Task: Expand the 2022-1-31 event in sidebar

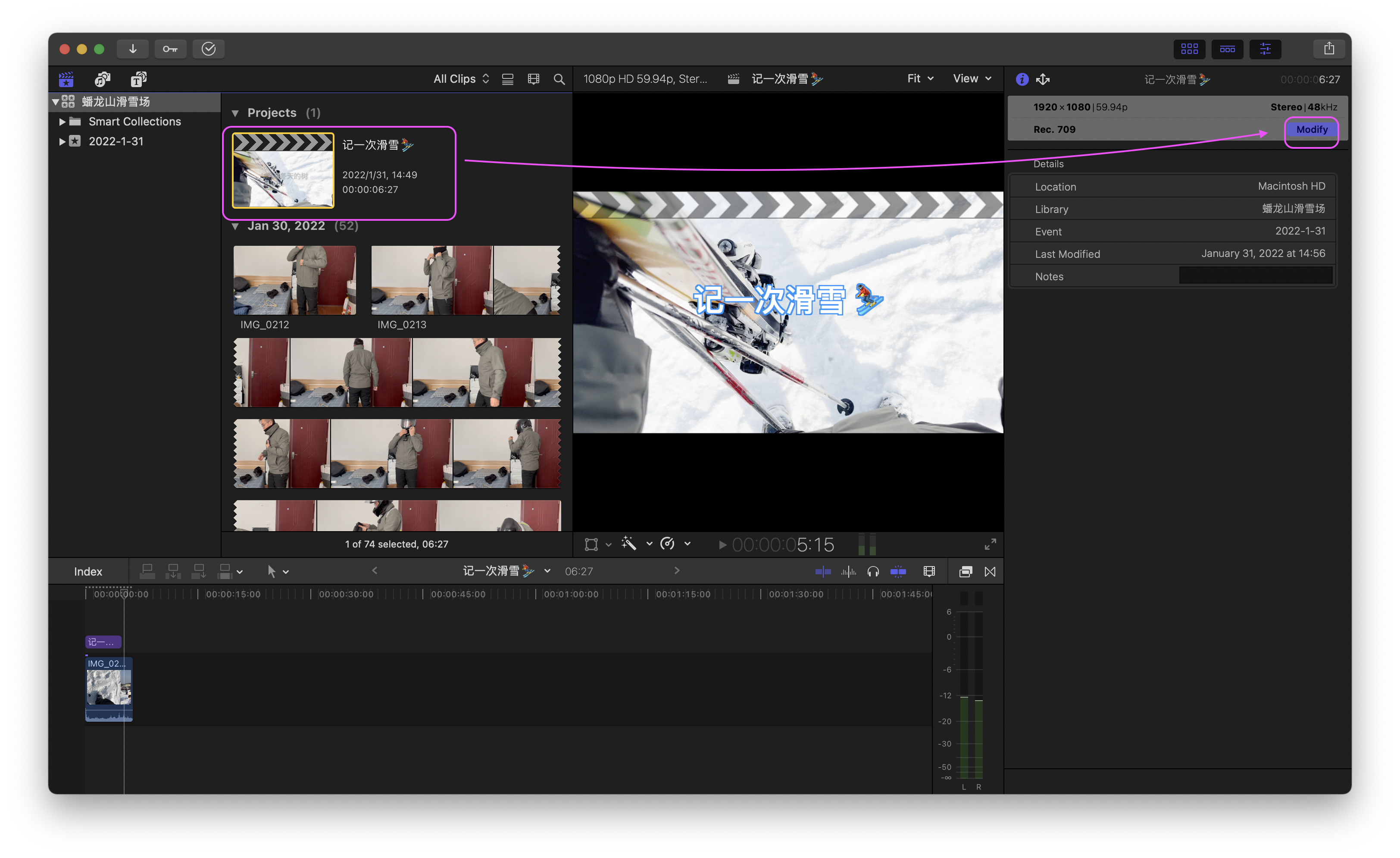Action: point(62,141)
